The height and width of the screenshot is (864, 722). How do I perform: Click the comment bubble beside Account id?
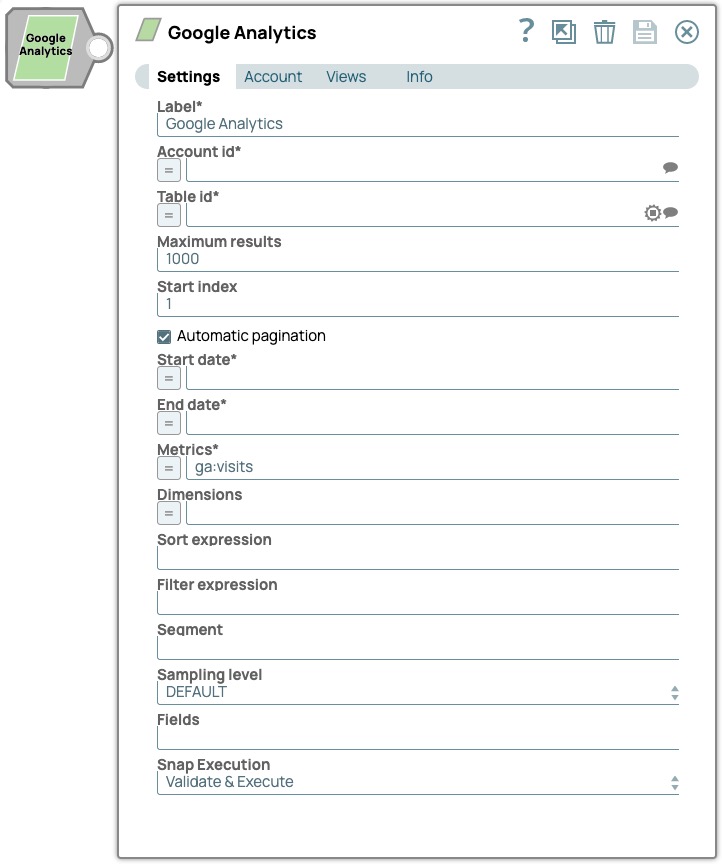671,168
